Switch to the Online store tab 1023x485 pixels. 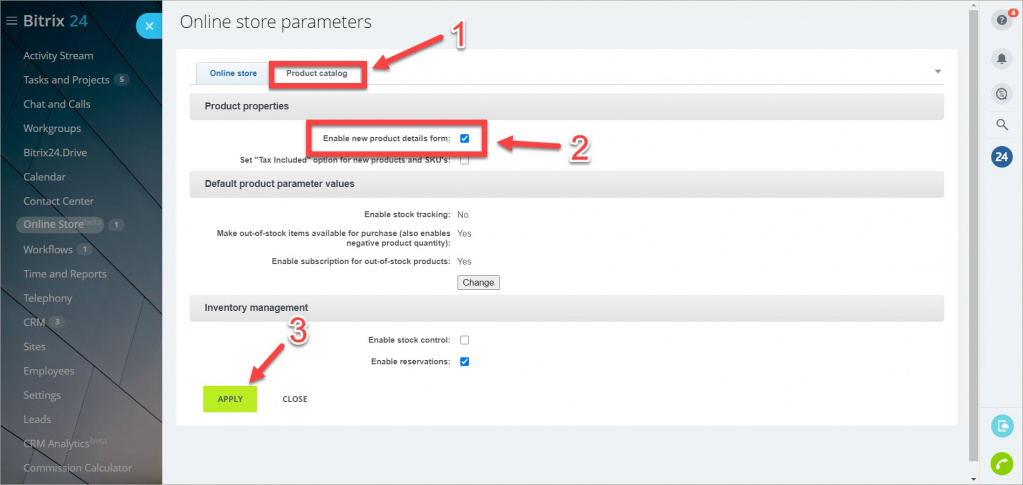point(233,73)
